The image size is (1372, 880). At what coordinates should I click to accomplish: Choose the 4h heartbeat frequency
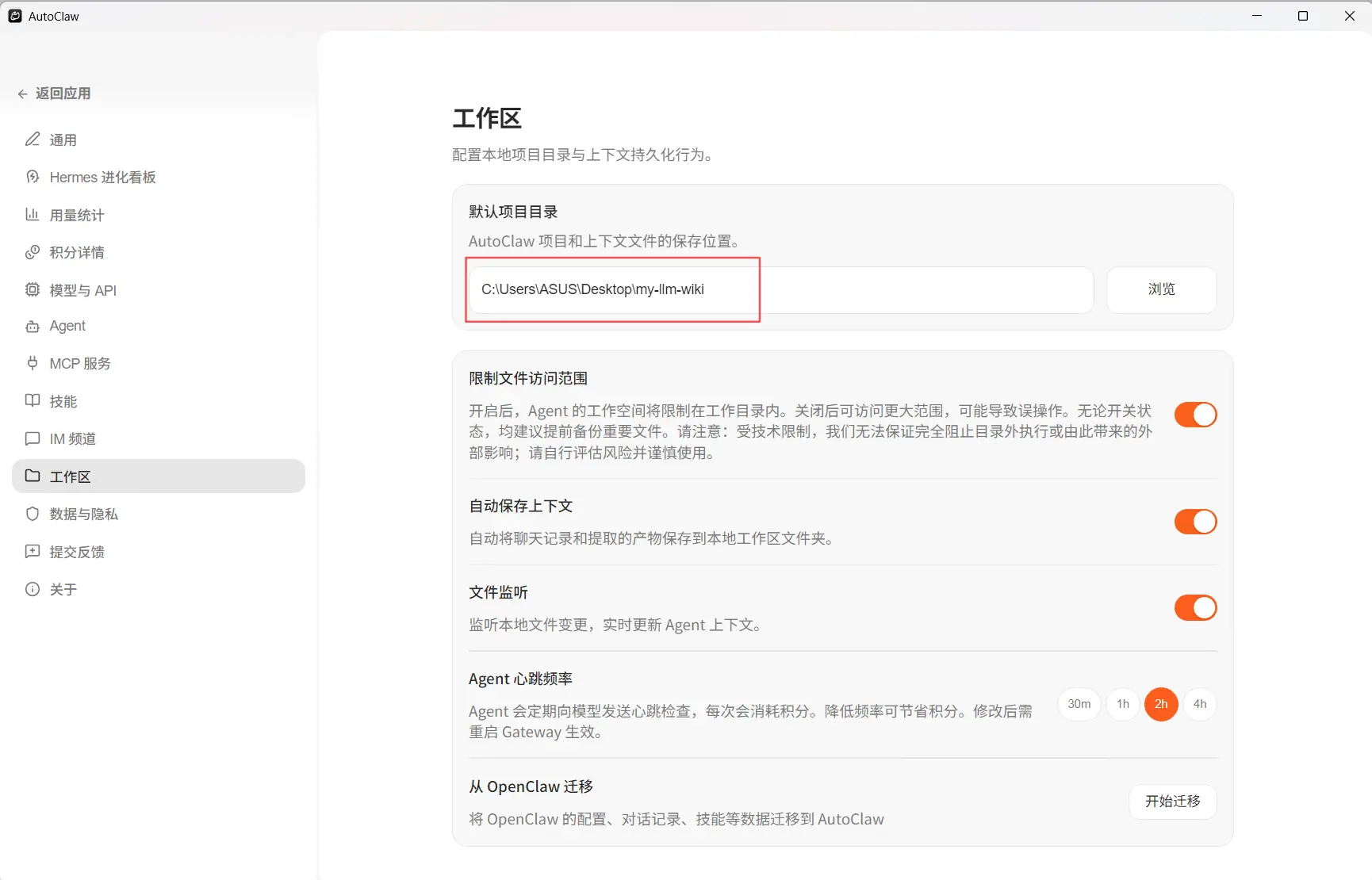point(1200,704)
